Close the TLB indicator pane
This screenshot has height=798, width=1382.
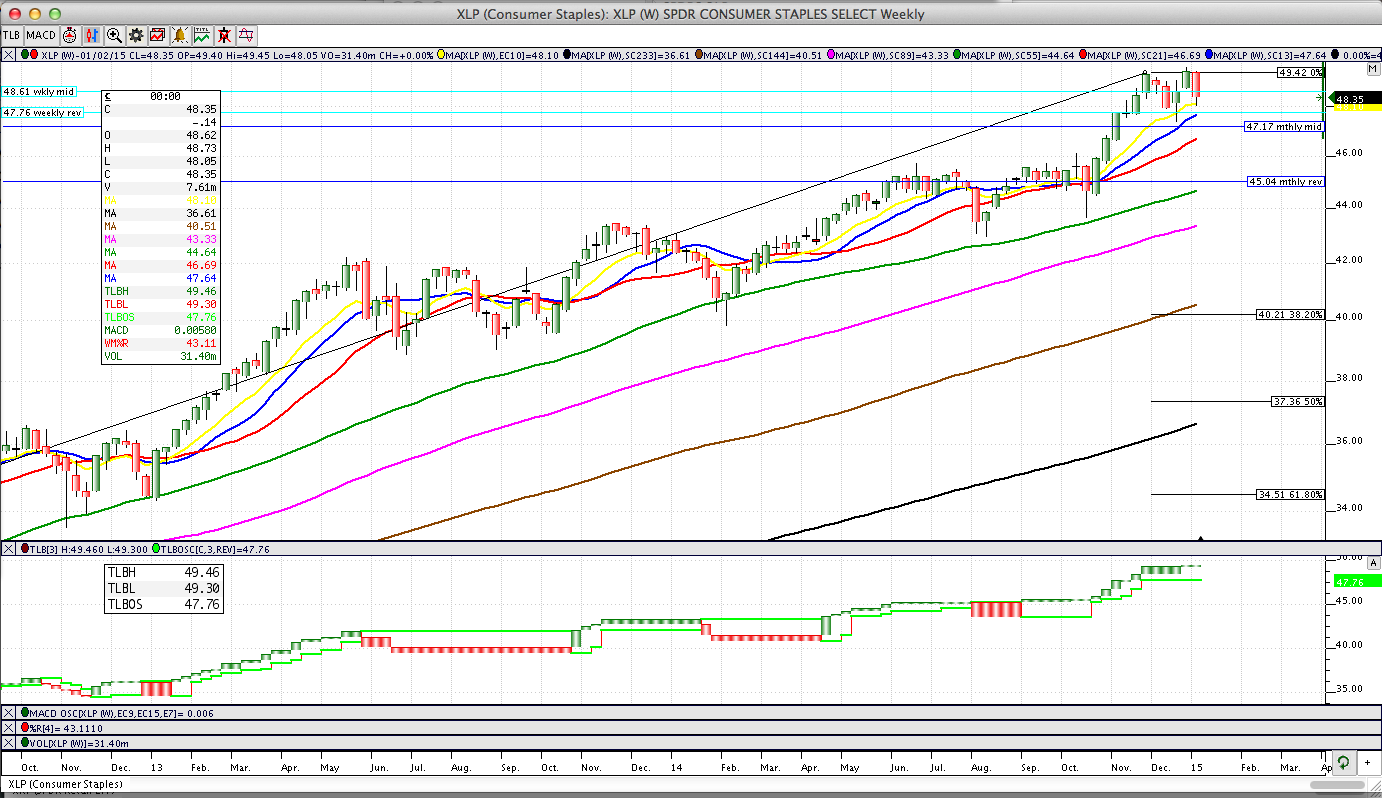click(x=8, y=549)
